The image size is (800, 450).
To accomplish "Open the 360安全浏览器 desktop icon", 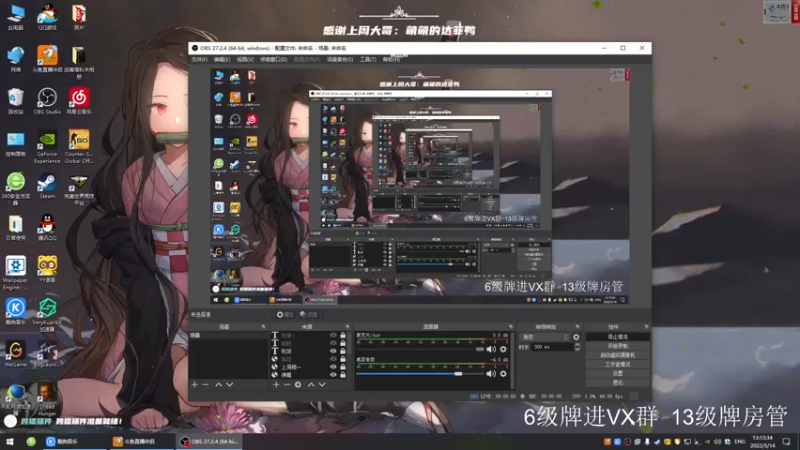I will pos(15,188).
